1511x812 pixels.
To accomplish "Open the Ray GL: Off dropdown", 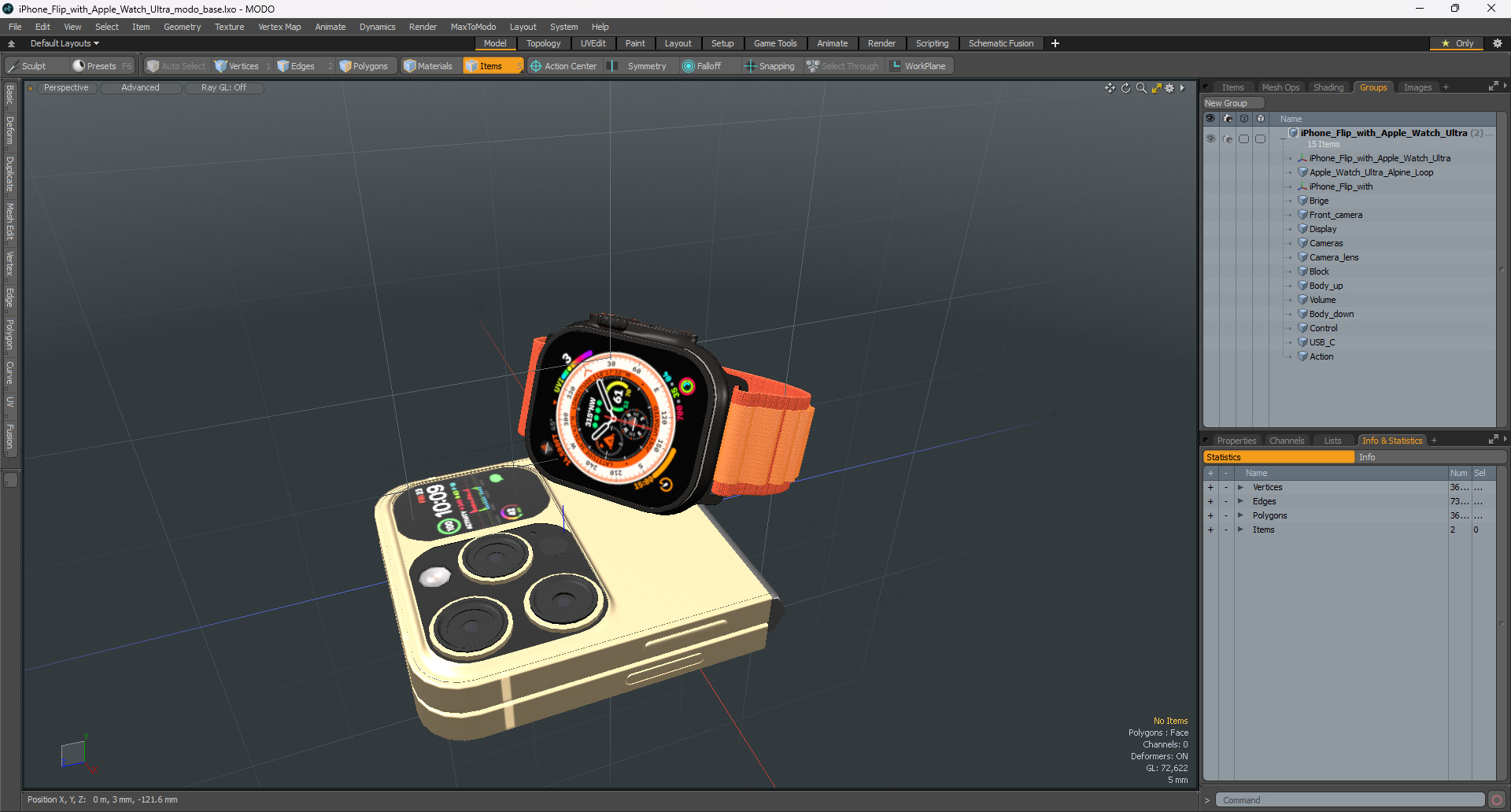I will click(x=224, y=88).
